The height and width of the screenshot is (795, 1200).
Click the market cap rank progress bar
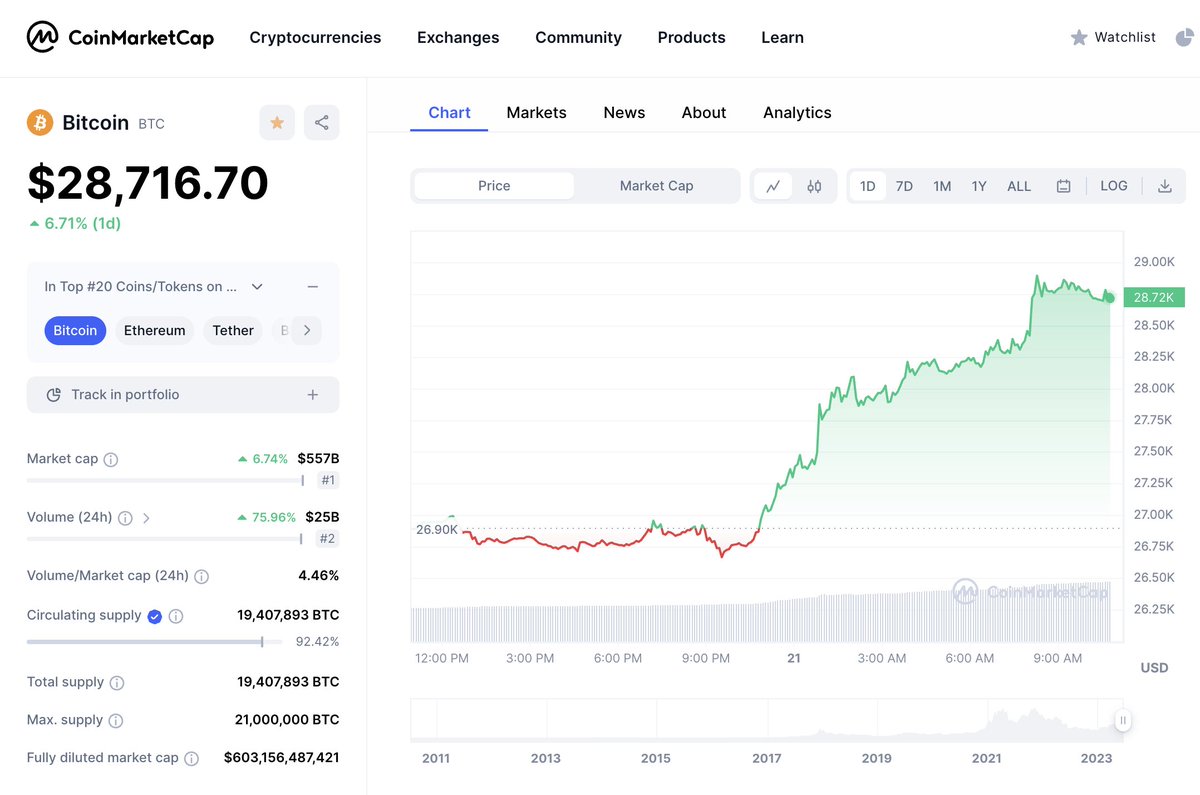click(166, 481)
